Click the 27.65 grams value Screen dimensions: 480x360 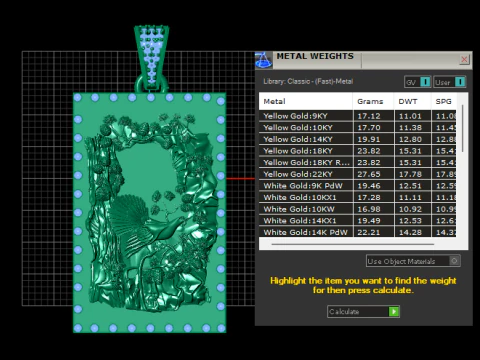[369, 174]
